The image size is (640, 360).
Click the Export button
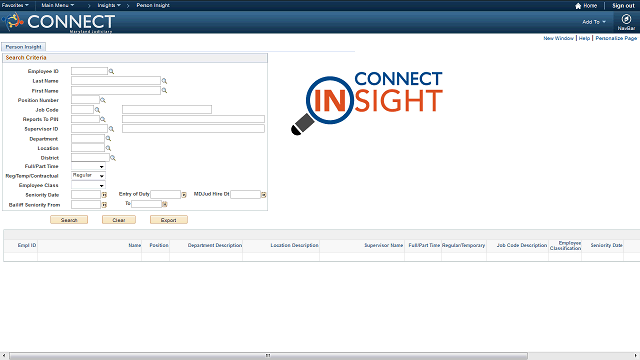pyautogui.click(x=169, y=220)
